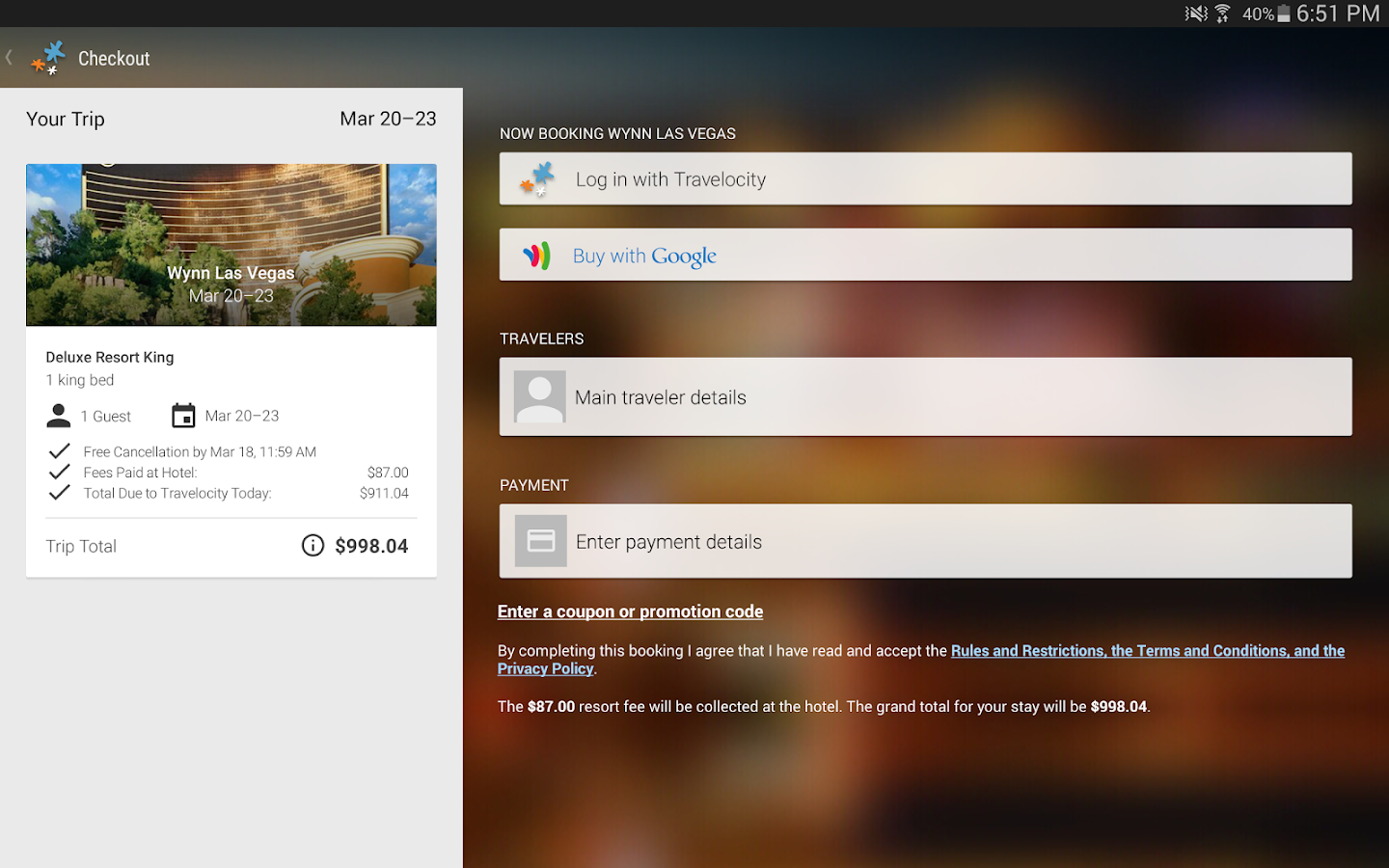Tap the Your Trip heading
This screenshot has height=868, width=1389.
[66, 119]
